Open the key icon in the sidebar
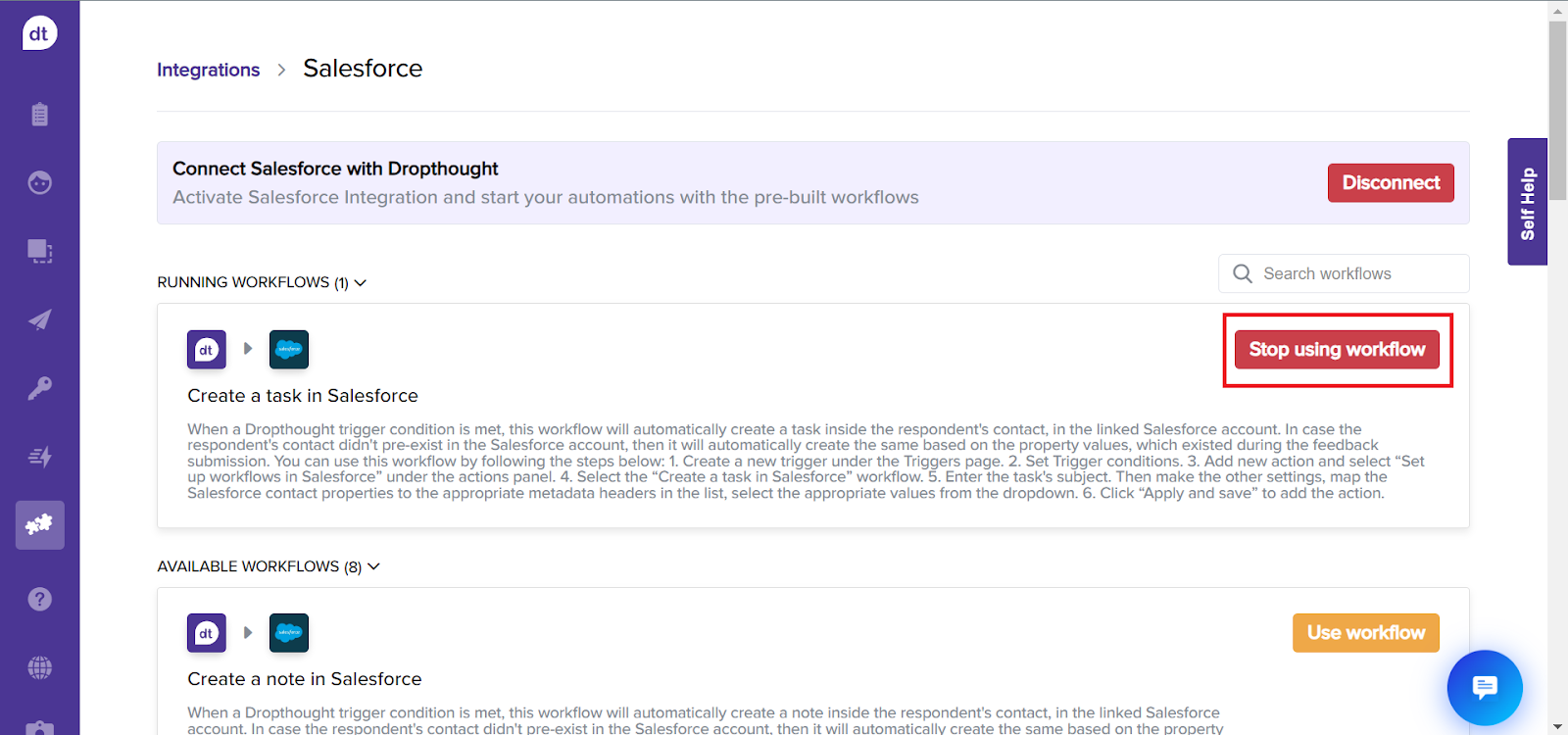Viewport: 1568px width, 735px height. pyautogui.click(x=39, y=388)
